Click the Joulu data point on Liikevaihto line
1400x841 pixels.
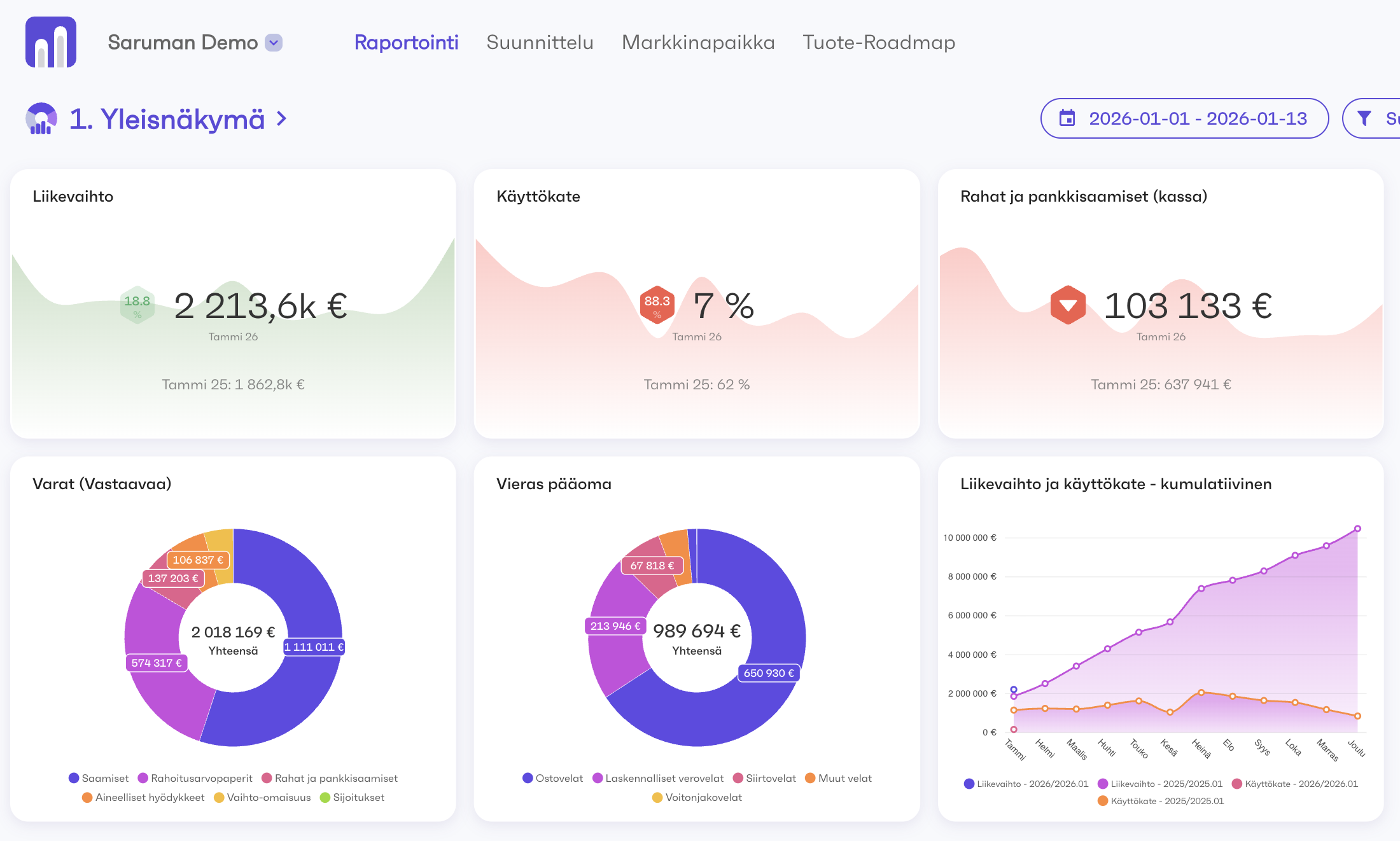[x=1357, y=529]
